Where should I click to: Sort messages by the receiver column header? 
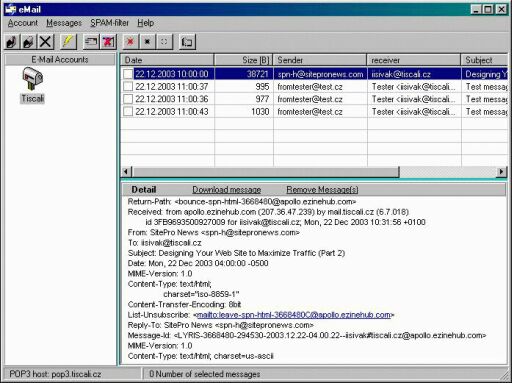click(x=414, y=60)
